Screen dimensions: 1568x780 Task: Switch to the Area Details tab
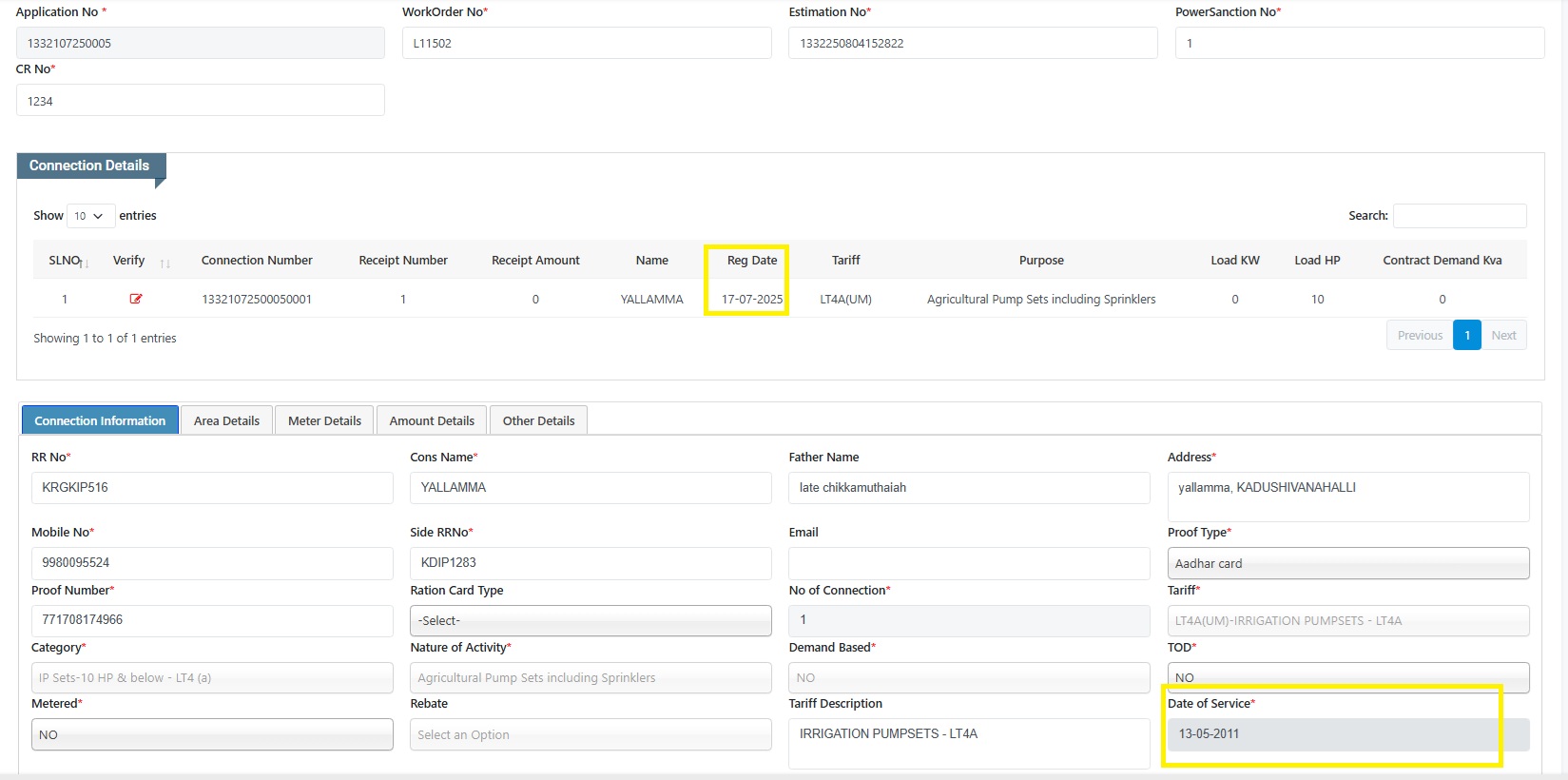pyautogui.click(x=226, y=420)
